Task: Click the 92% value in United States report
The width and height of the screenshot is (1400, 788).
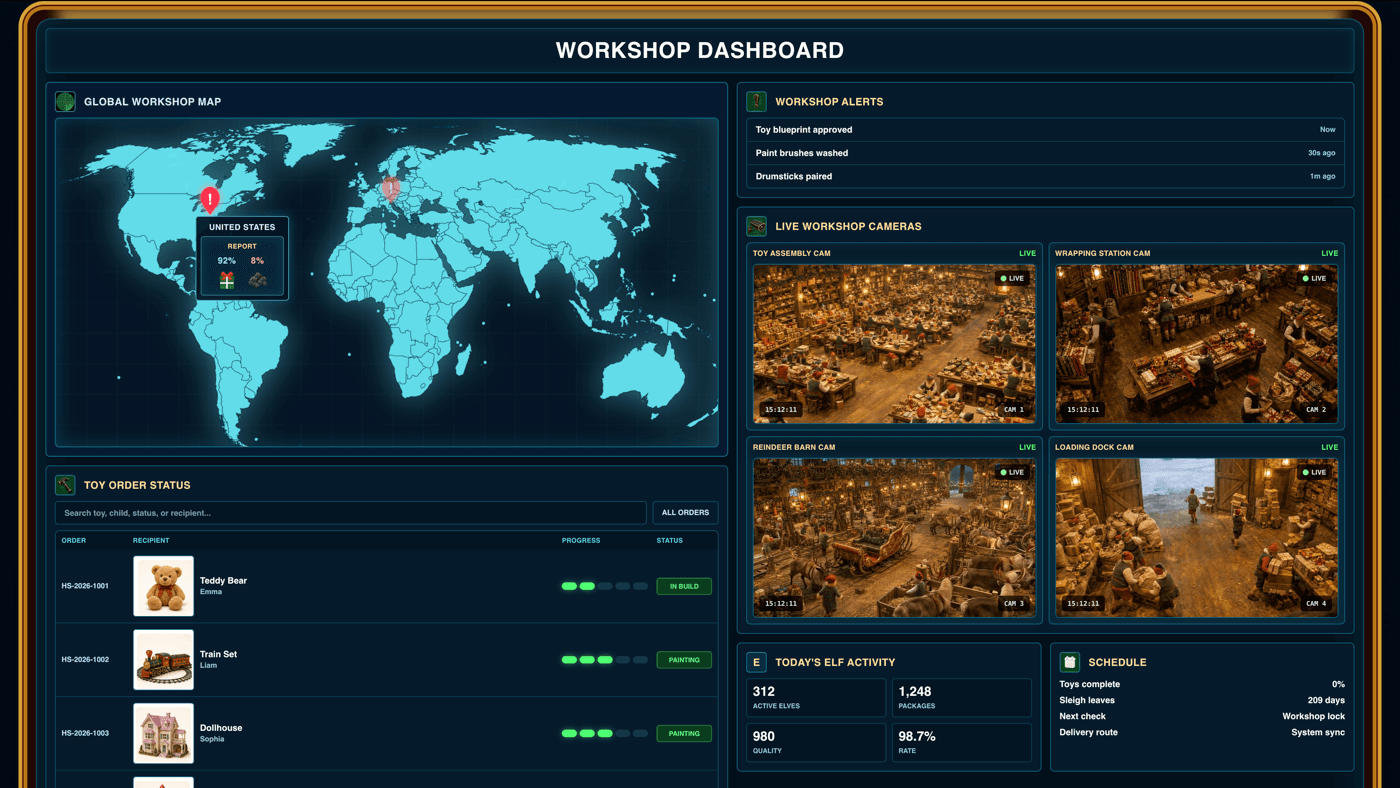Action: [227, 260]
